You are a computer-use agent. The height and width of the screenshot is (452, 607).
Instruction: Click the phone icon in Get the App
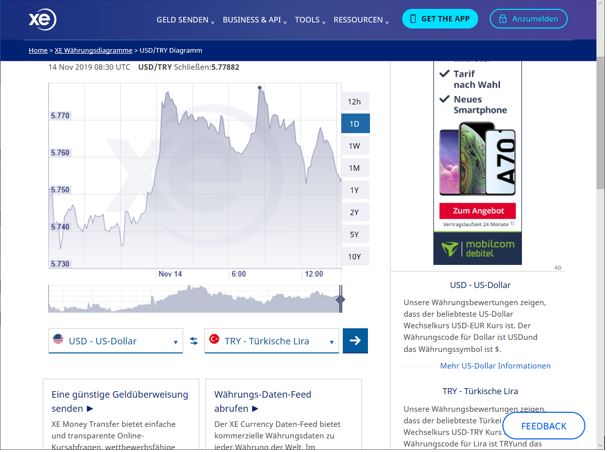413,19
